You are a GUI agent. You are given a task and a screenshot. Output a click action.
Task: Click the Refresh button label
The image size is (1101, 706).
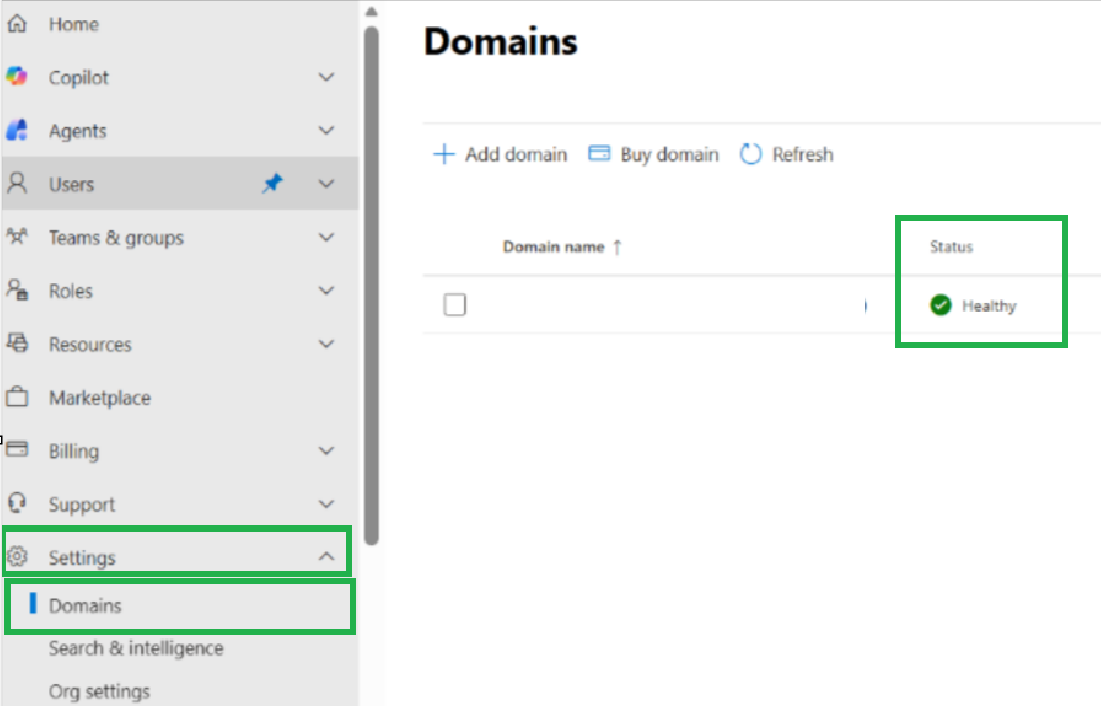(x=803, y=155)
